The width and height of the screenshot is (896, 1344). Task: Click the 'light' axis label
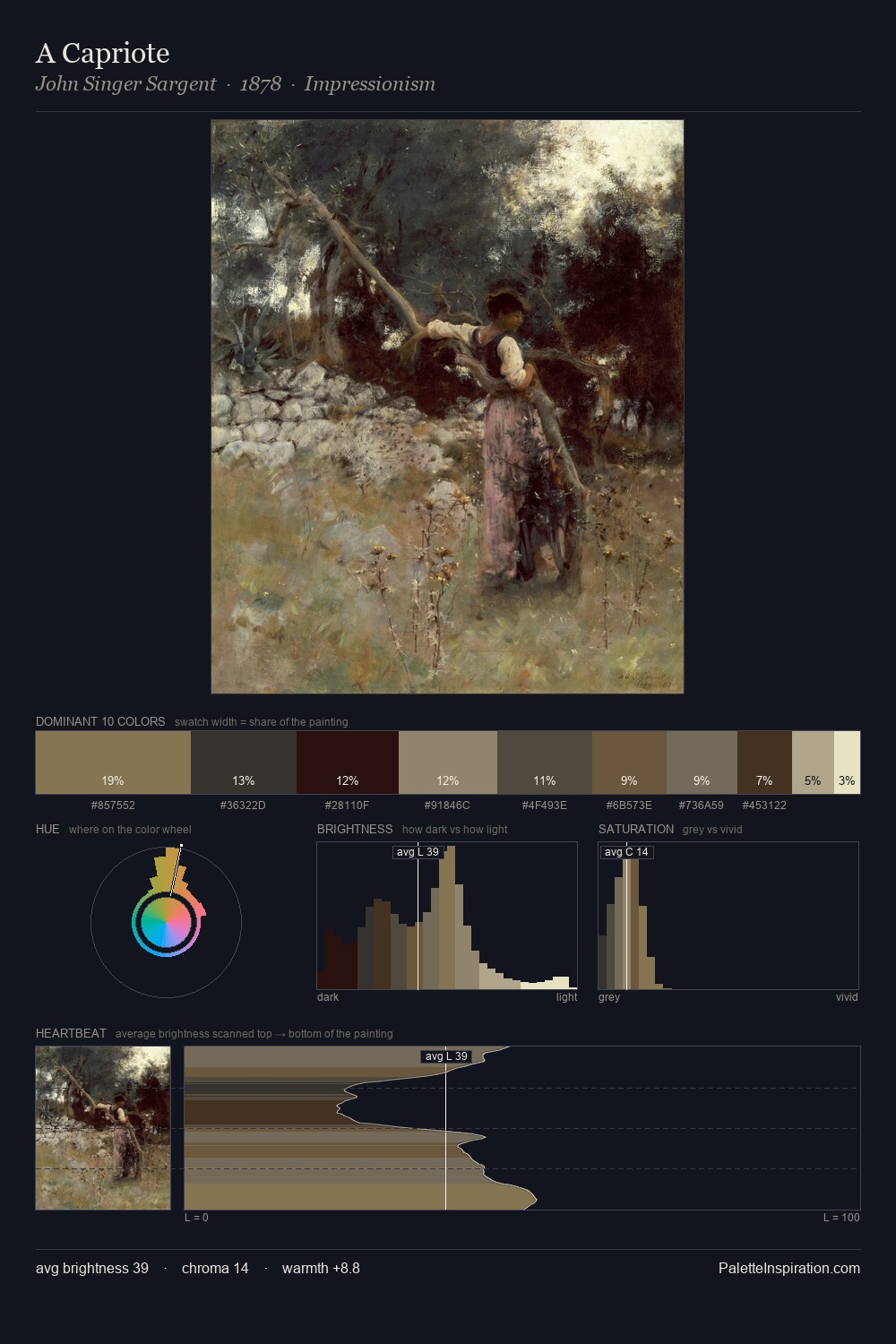pyautogui.click(x=566, y=997)
